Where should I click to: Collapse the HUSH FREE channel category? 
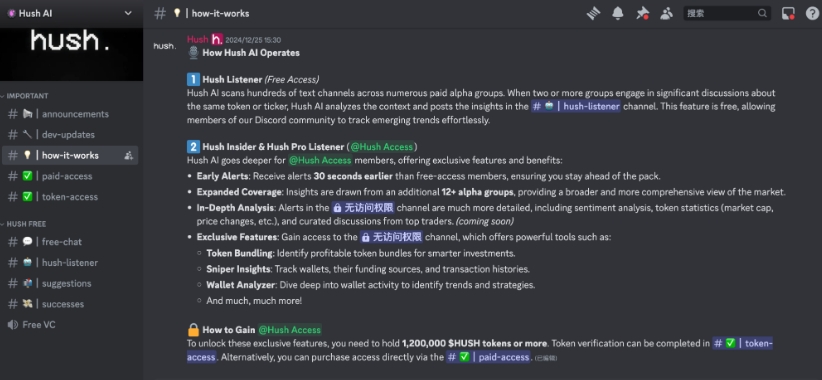pyautogui.click(x=24, y=224)
